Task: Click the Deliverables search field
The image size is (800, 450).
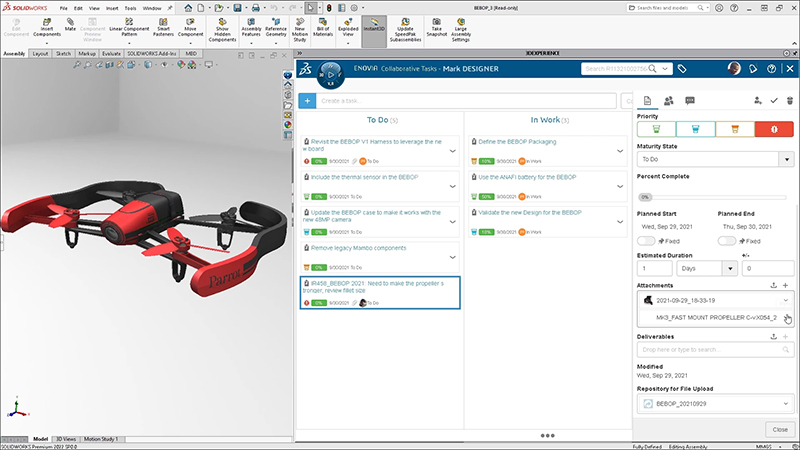Action: (715, 349)
